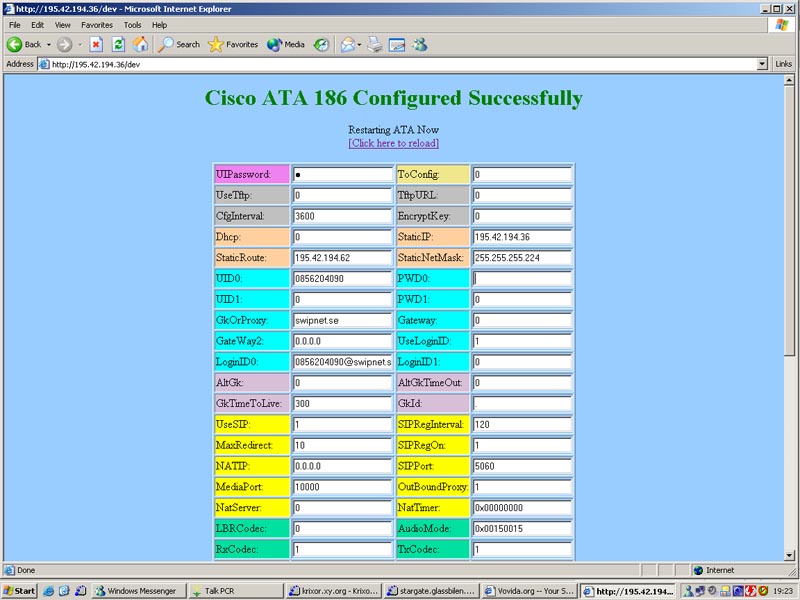
Task: Click the CfgInterval field showing 3600
Action: pos(342,216)
